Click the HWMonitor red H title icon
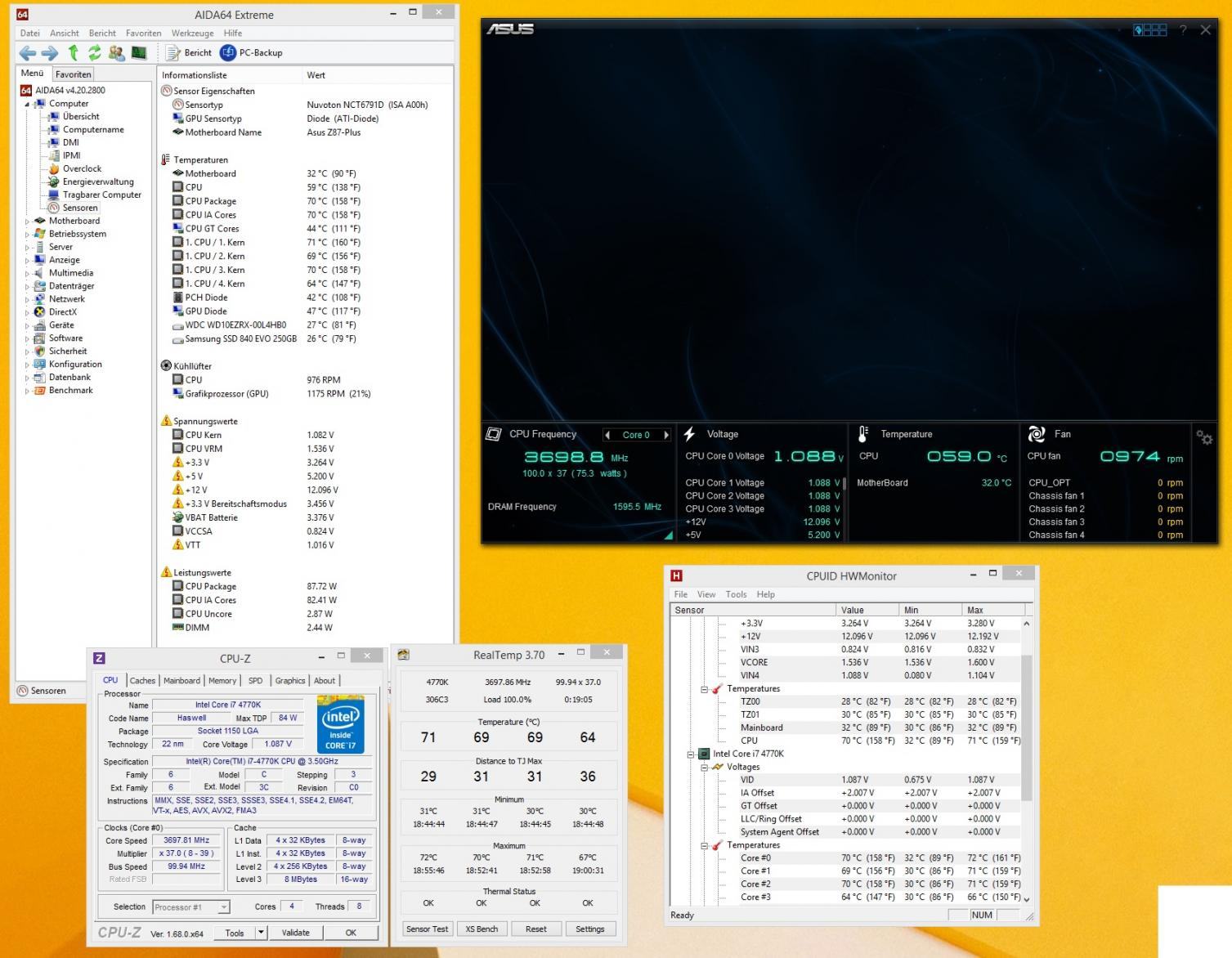 tap(676, 575)
